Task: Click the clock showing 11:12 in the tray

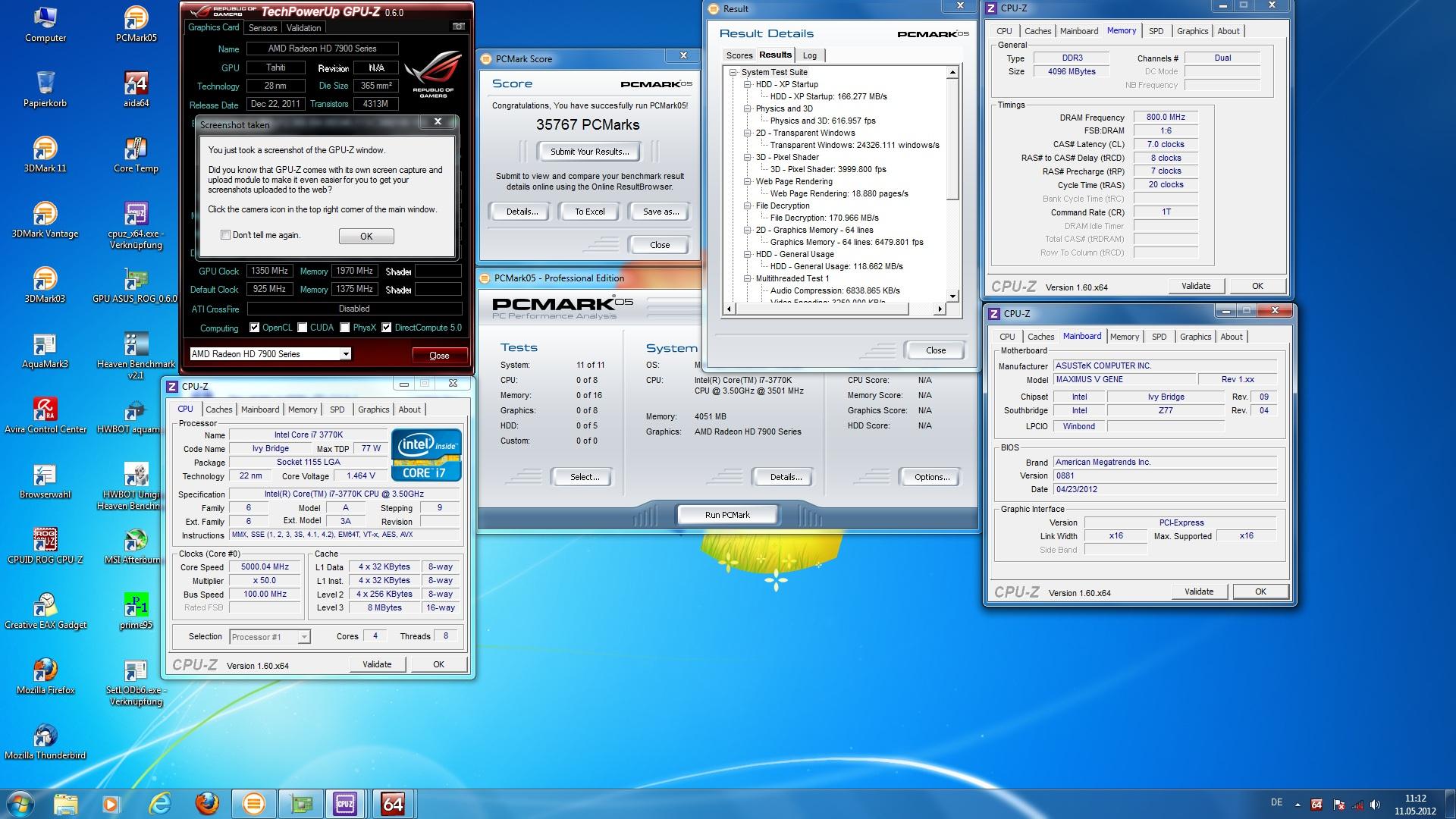Action: (1415, 799)
